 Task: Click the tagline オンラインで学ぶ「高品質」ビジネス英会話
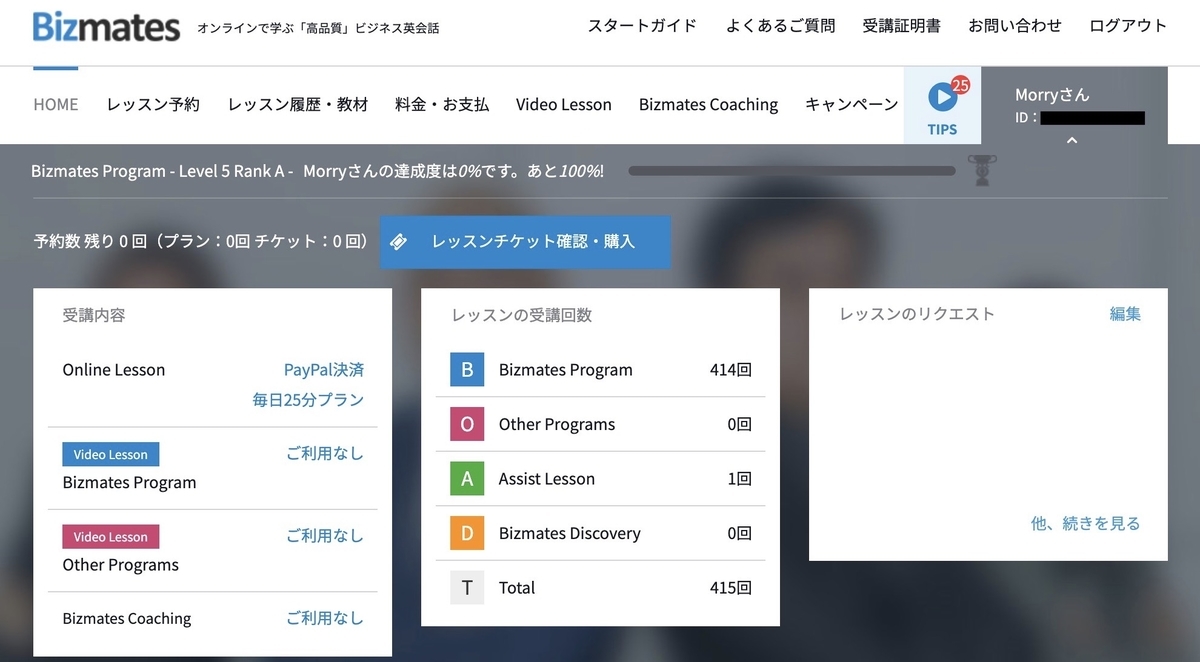318,28
